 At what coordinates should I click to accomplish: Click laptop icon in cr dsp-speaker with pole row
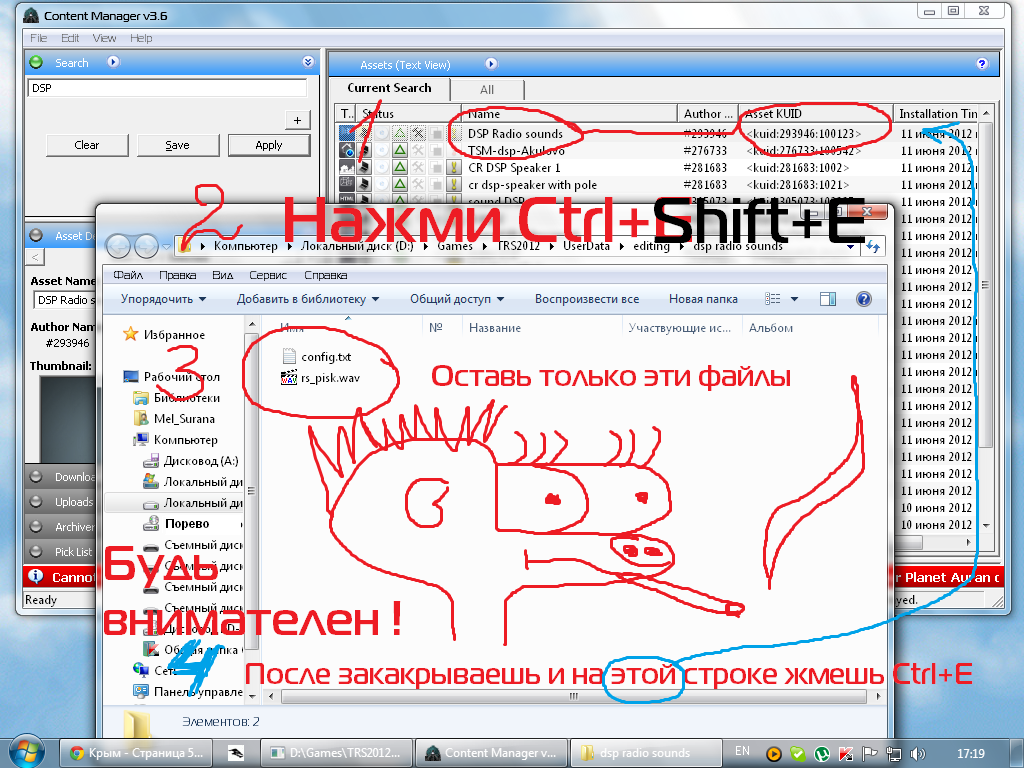point(365,185)
